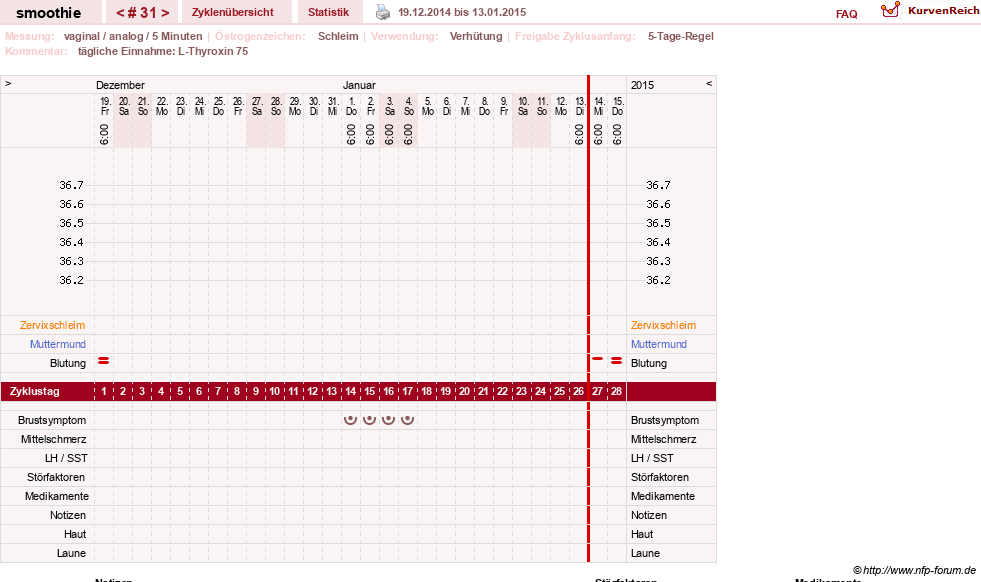Click the left Medikamente row label

pos(57,496)
